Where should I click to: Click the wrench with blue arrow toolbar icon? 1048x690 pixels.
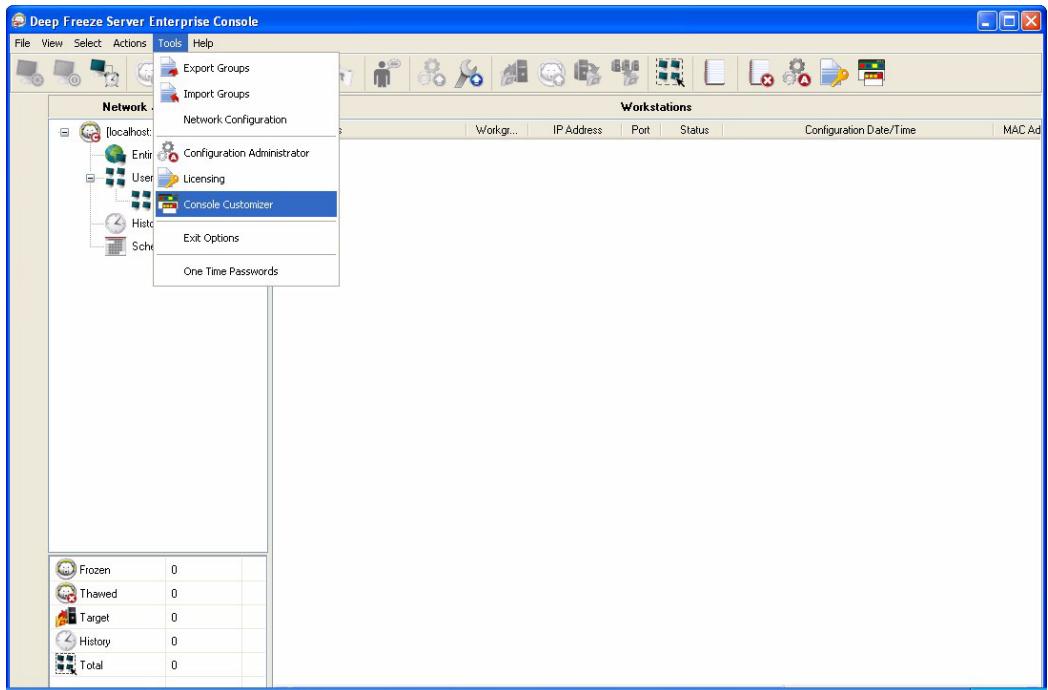click(x=469, y=73)
